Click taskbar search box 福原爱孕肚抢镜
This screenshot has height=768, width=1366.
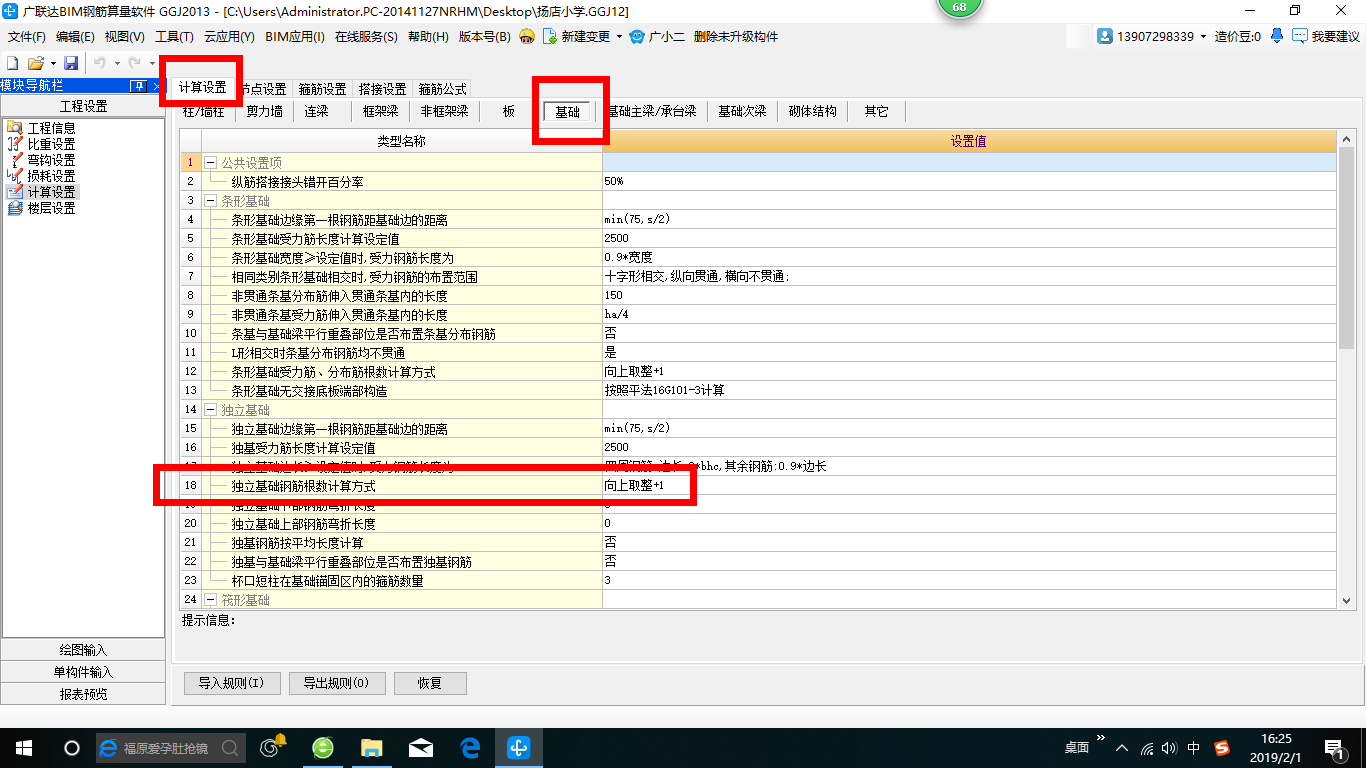tap(170, 747)
